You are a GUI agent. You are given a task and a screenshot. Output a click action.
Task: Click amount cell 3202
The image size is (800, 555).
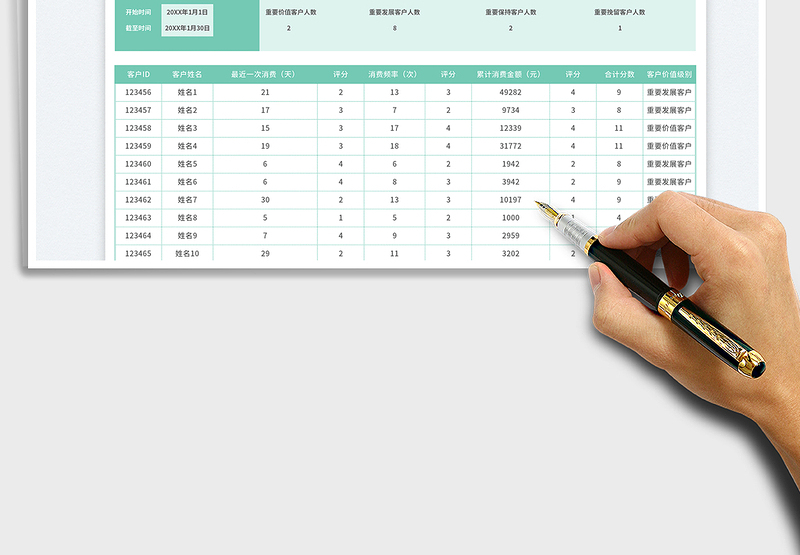coord(510,253)
